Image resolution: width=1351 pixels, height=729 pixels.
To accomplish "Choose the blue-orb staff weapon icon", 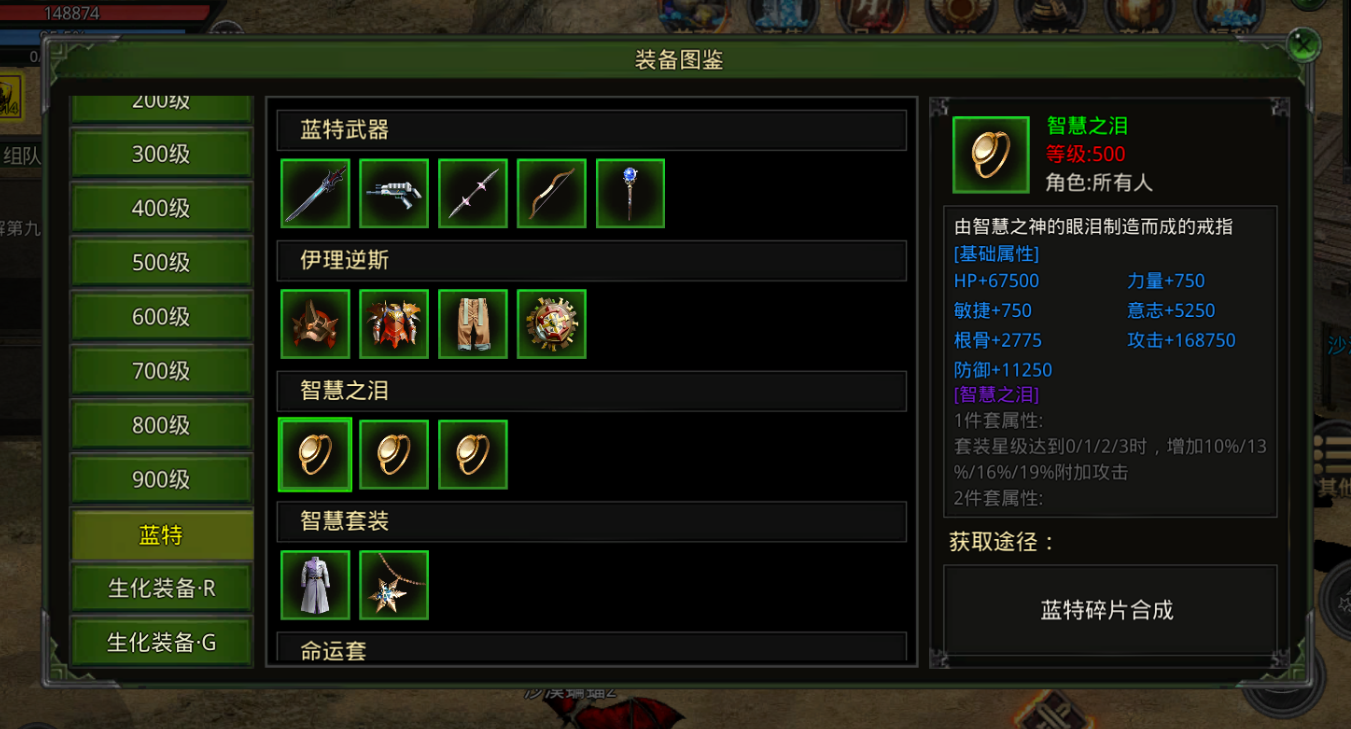I will pos(631,193).
